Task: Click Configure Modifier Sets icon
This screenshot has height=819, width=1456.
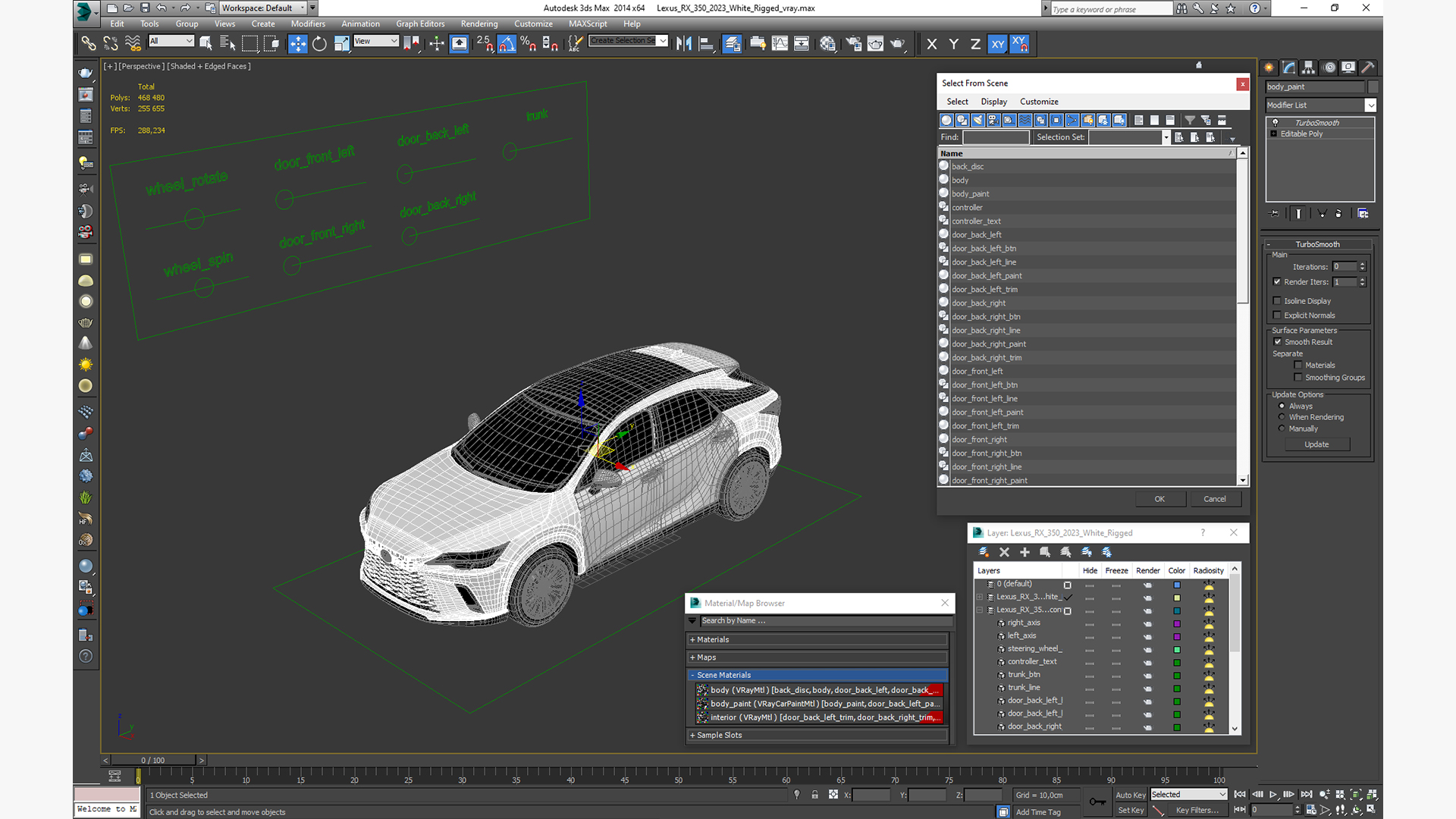Action: [x=1363, y=214]
